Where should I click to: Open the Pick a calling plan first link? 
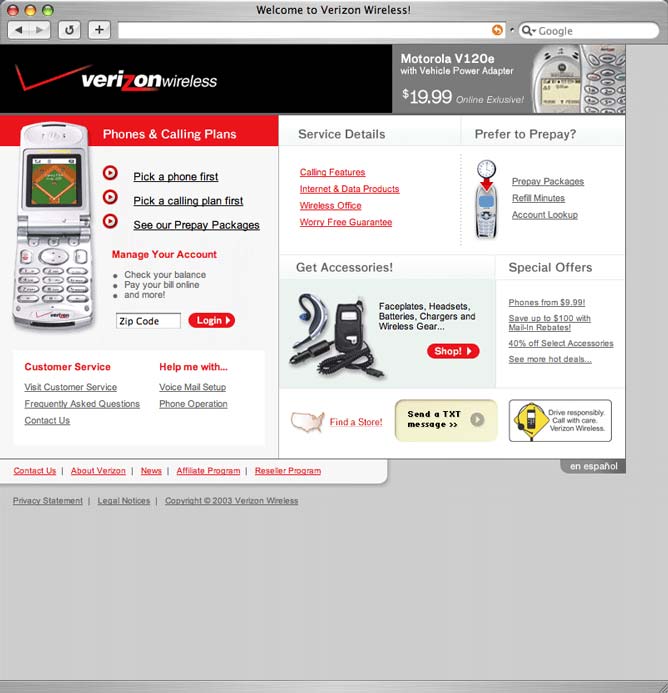click(188, 201)
